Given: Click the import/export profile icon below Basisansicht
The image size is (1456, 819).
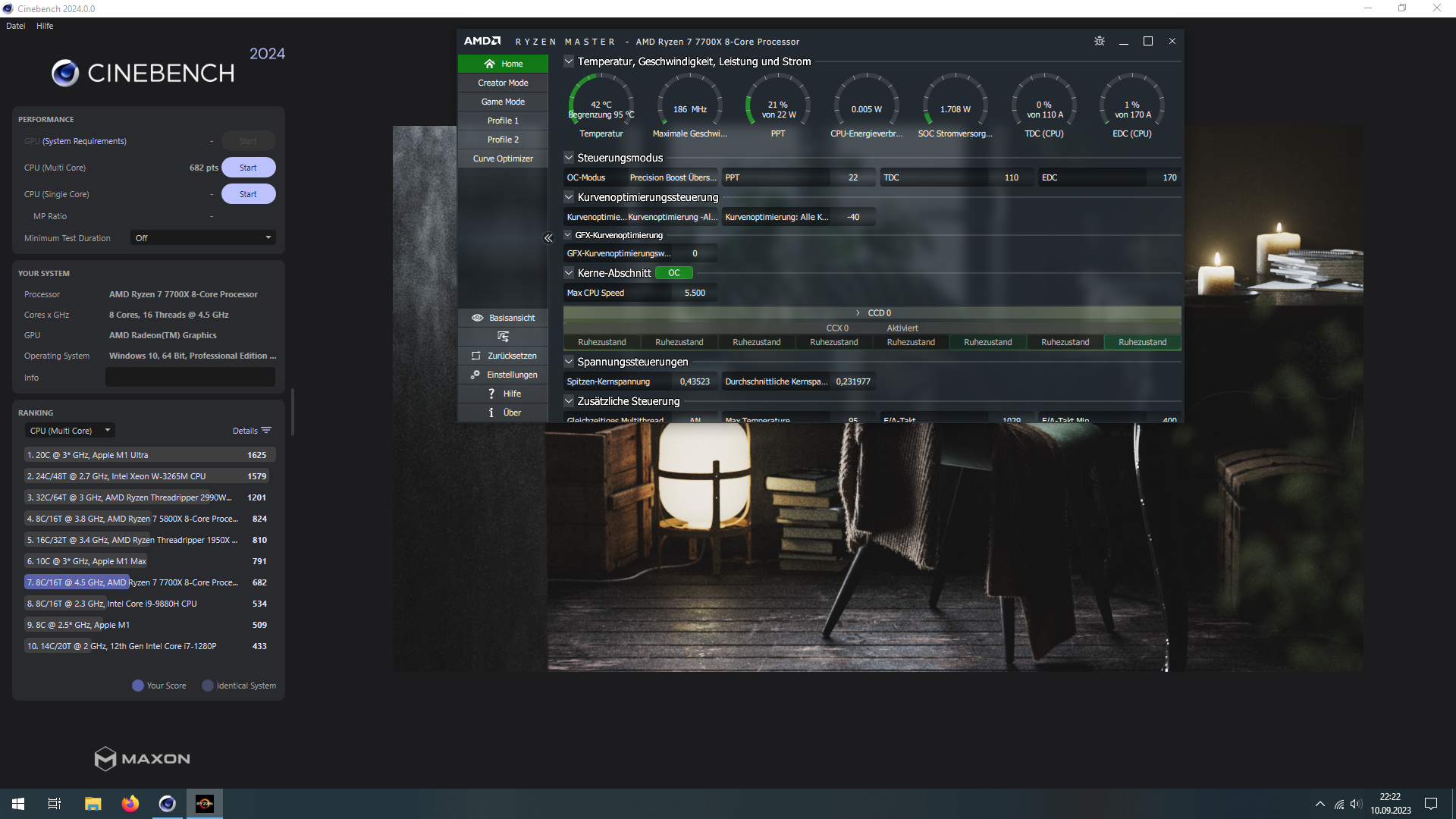Looking at the screenshot, I should (x=503, y=337).
